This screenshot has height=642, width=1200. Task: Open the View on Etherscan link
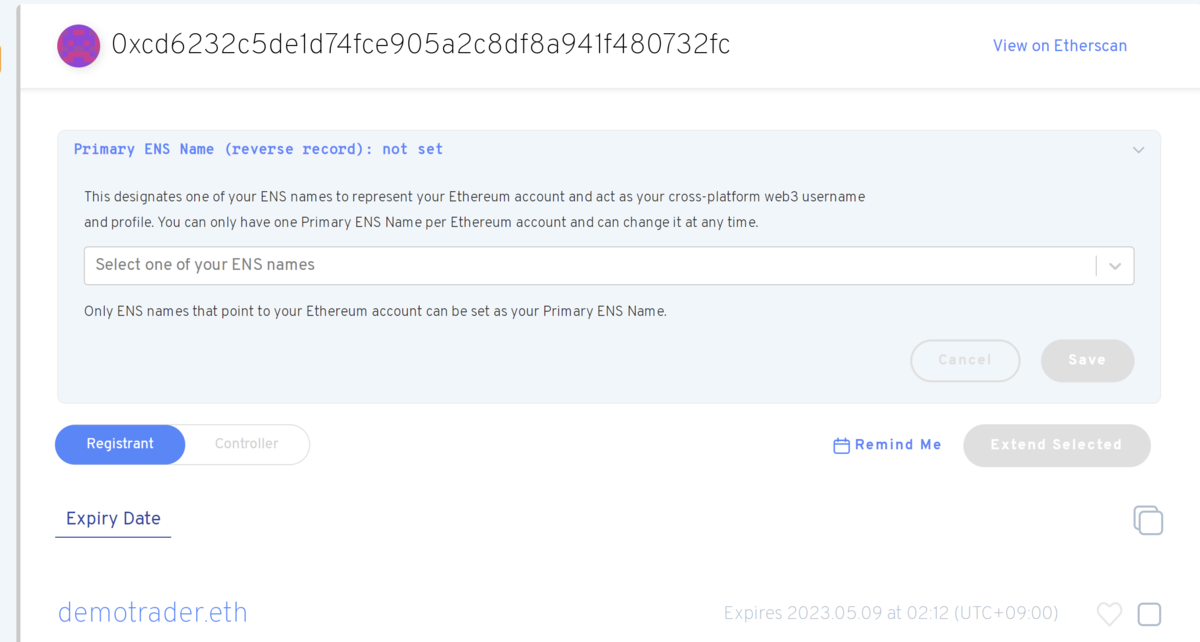1059,46
